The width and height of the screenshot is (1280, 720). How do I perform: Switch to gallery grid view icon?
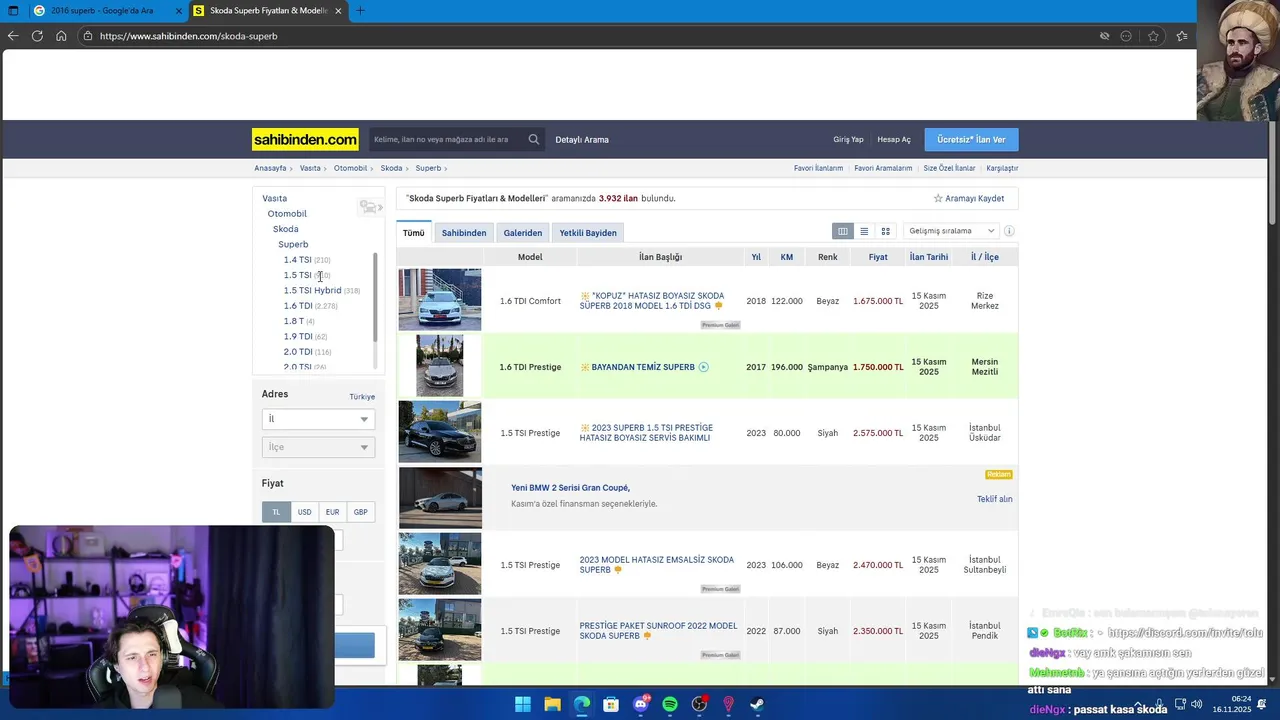click(x=885, y=231)
